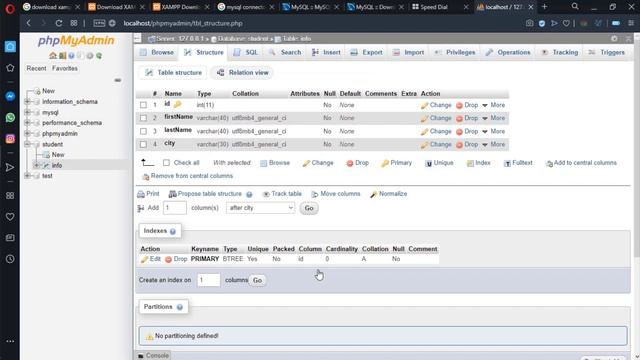Screen dimensions: 640x360
Task: Open Relation view sub-tab
Action: coord(243,73)
